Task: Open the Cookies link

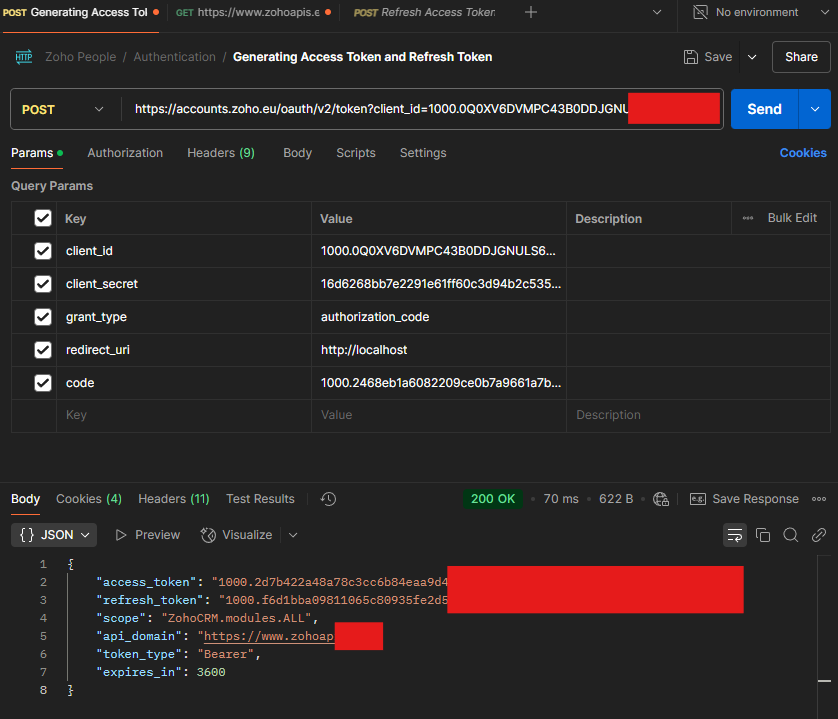Action: [x=803, y=153]
